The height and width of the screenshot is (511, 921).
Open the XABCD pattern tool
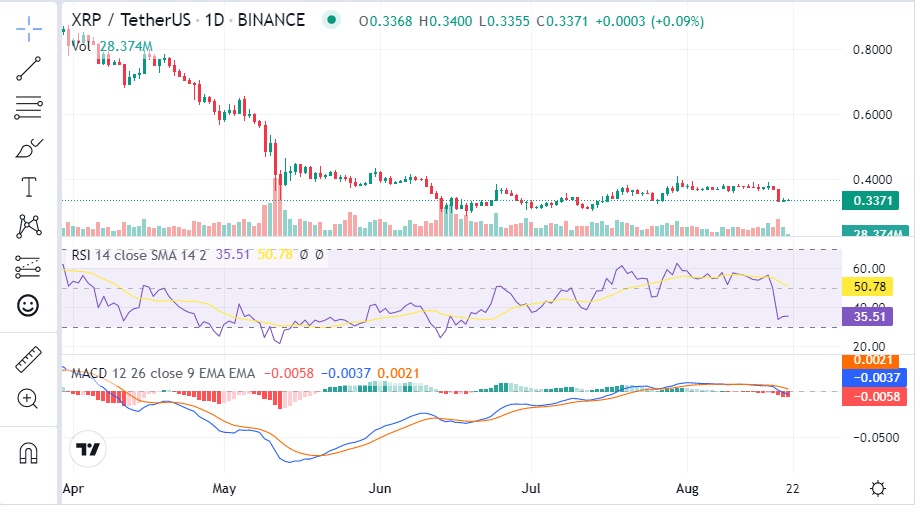pyautogui.click(x=28, y=226)
